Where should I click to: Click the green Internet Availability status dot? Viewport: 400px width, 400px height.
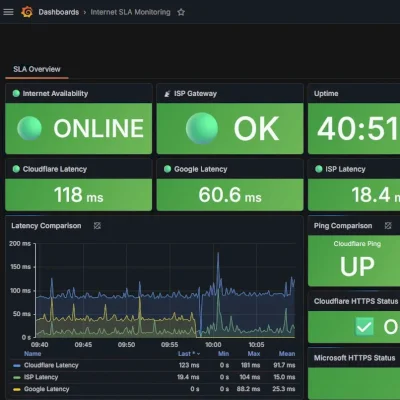pyautogui.click(x=16, y=93)
